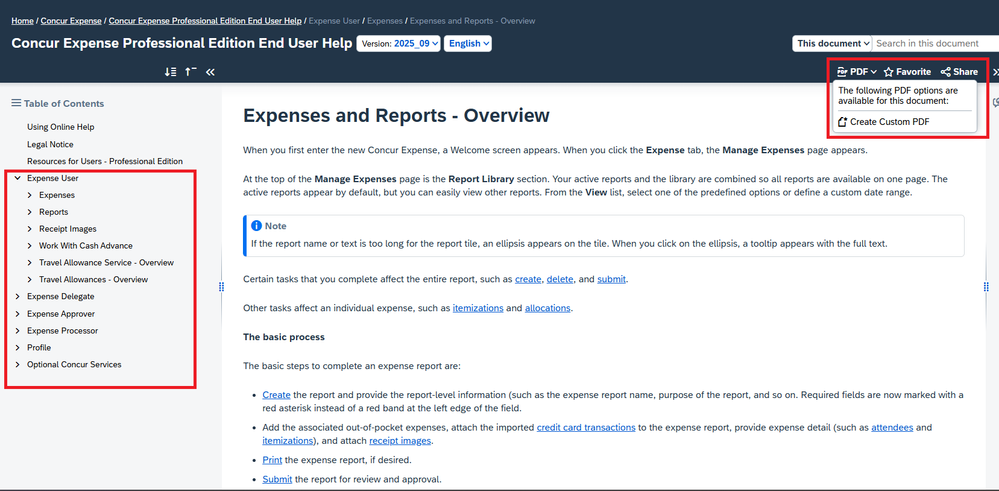Click the Create link in bullet list
The height and width of the screenshot is (491, 999).
click(x=277, y=395)
